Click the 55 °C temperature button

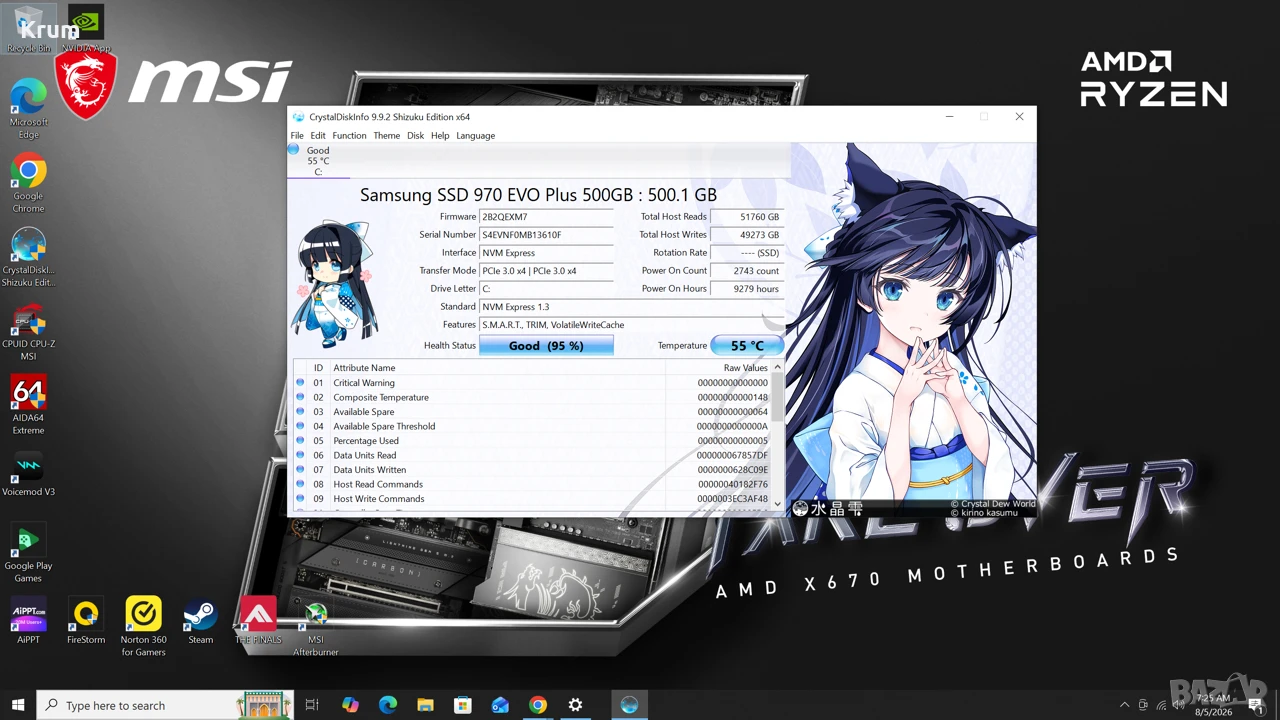tap(747, 346)
